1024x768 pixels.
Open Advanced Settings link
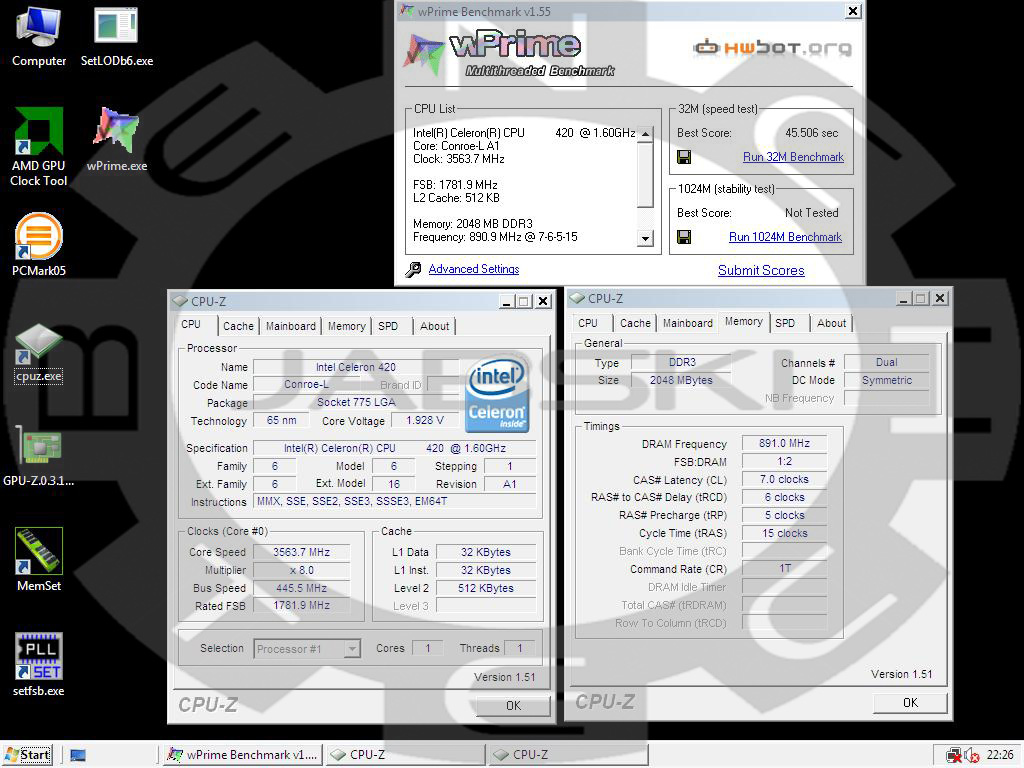coord(473,269)
